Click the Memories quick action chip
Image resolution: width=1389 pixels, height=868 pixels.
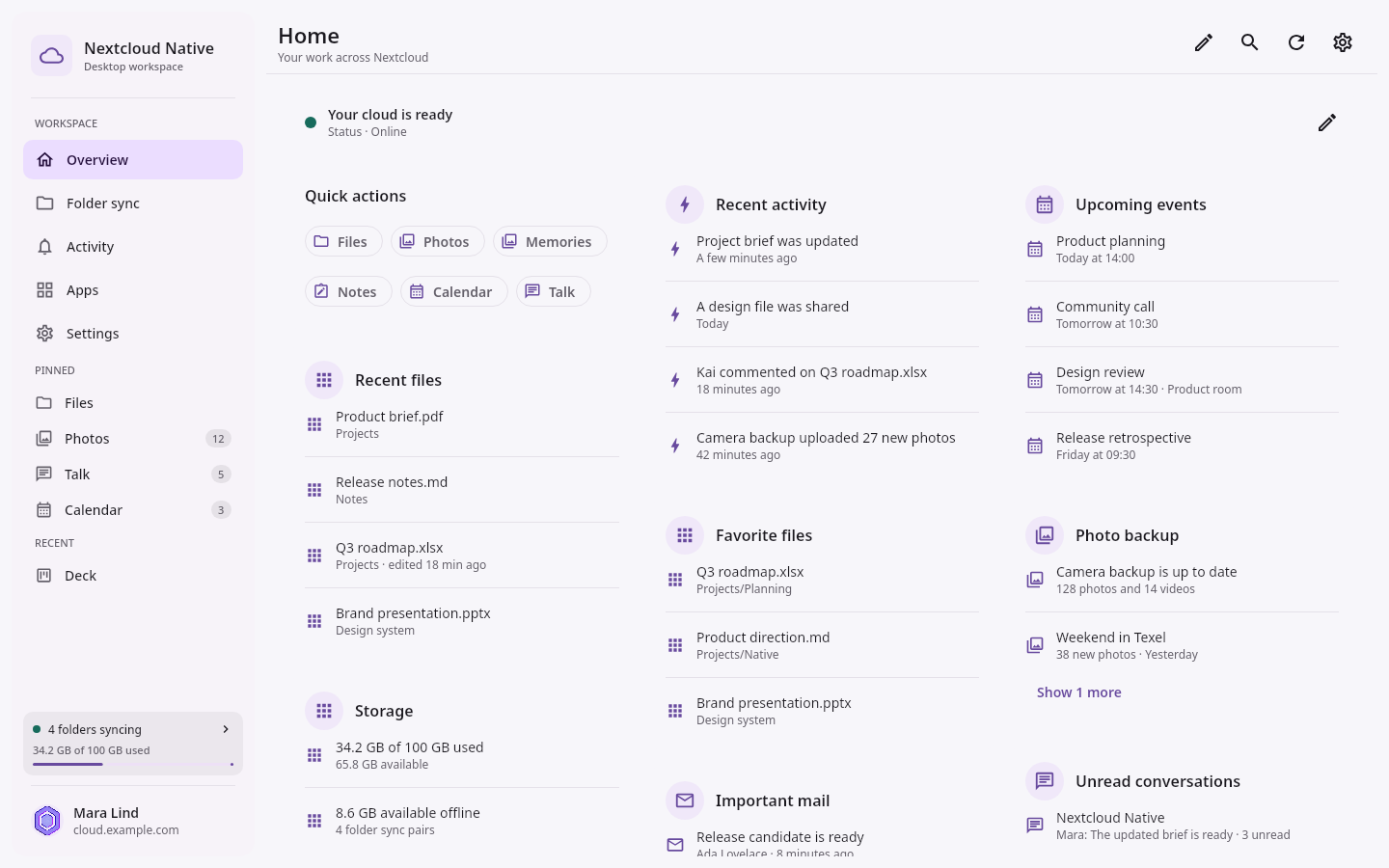click(x=550, y=241)
